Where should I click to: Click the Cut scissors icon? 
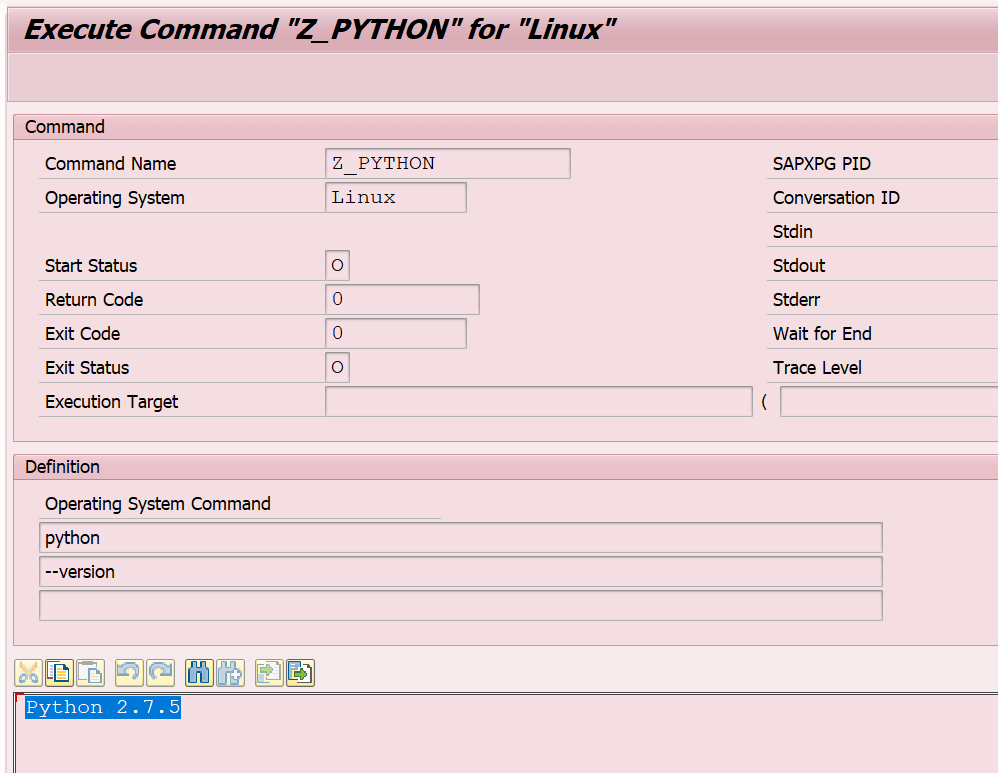[28, 673]
